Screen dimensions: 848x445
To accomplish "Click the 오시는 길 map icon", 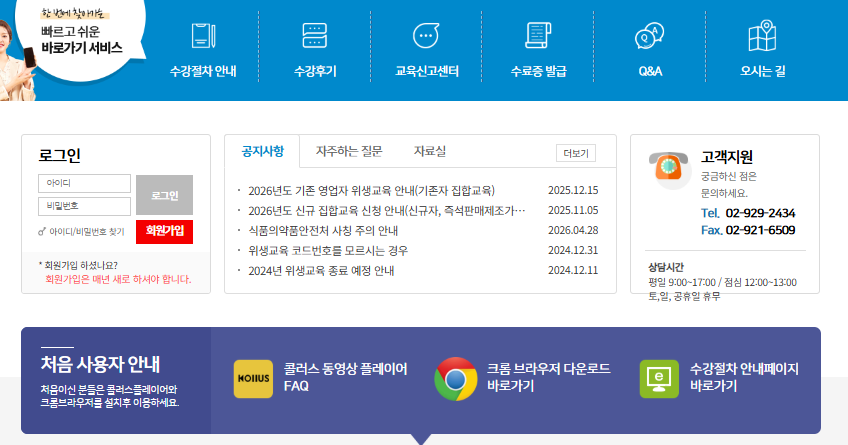I will [763, 36].
